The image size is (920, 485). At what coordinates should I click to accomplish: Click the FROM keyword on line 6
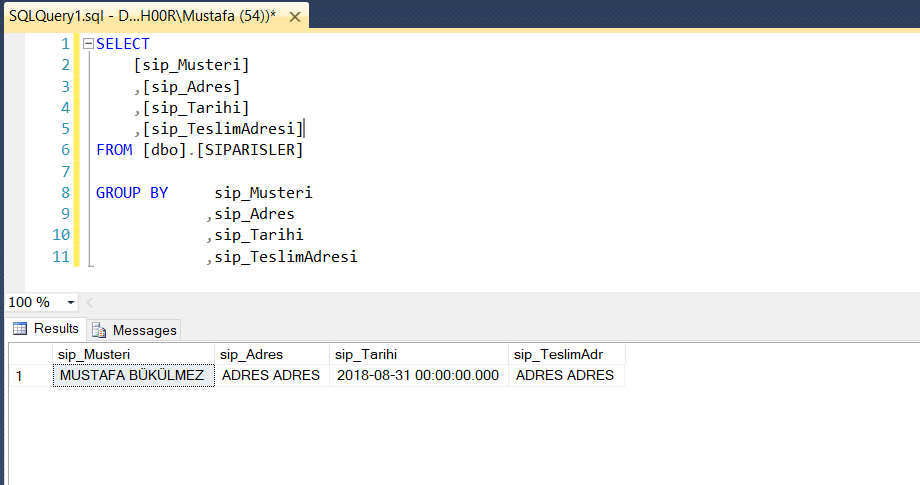tap(114, 150)
